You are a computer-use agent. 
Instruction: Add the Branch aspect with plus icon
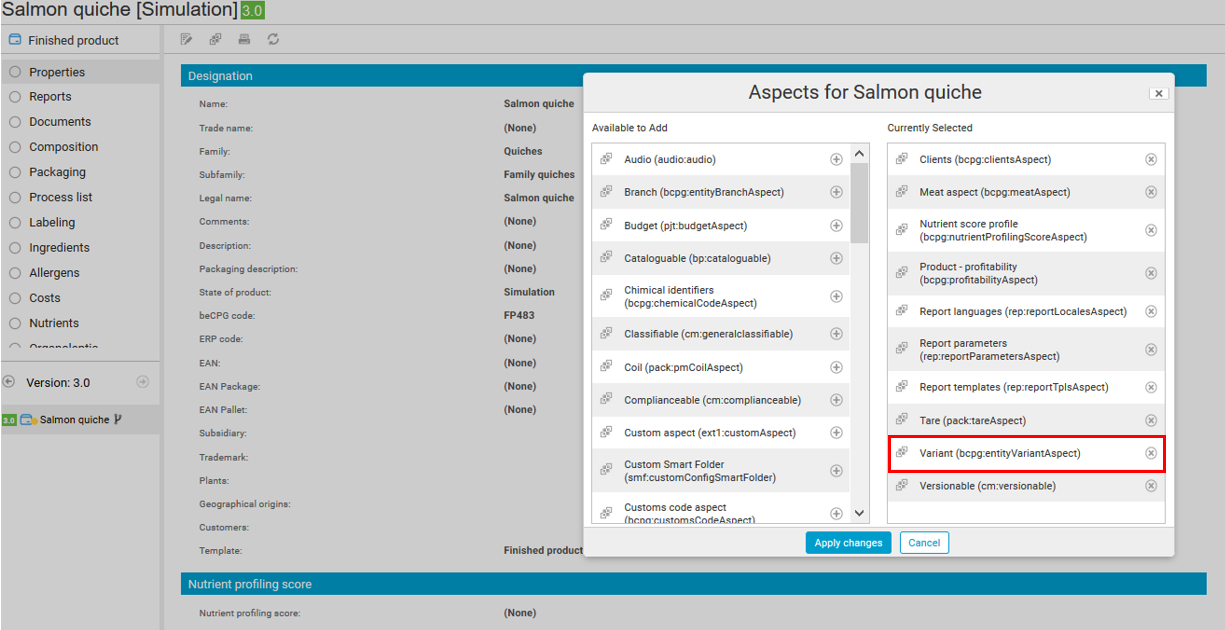[836, 192]
